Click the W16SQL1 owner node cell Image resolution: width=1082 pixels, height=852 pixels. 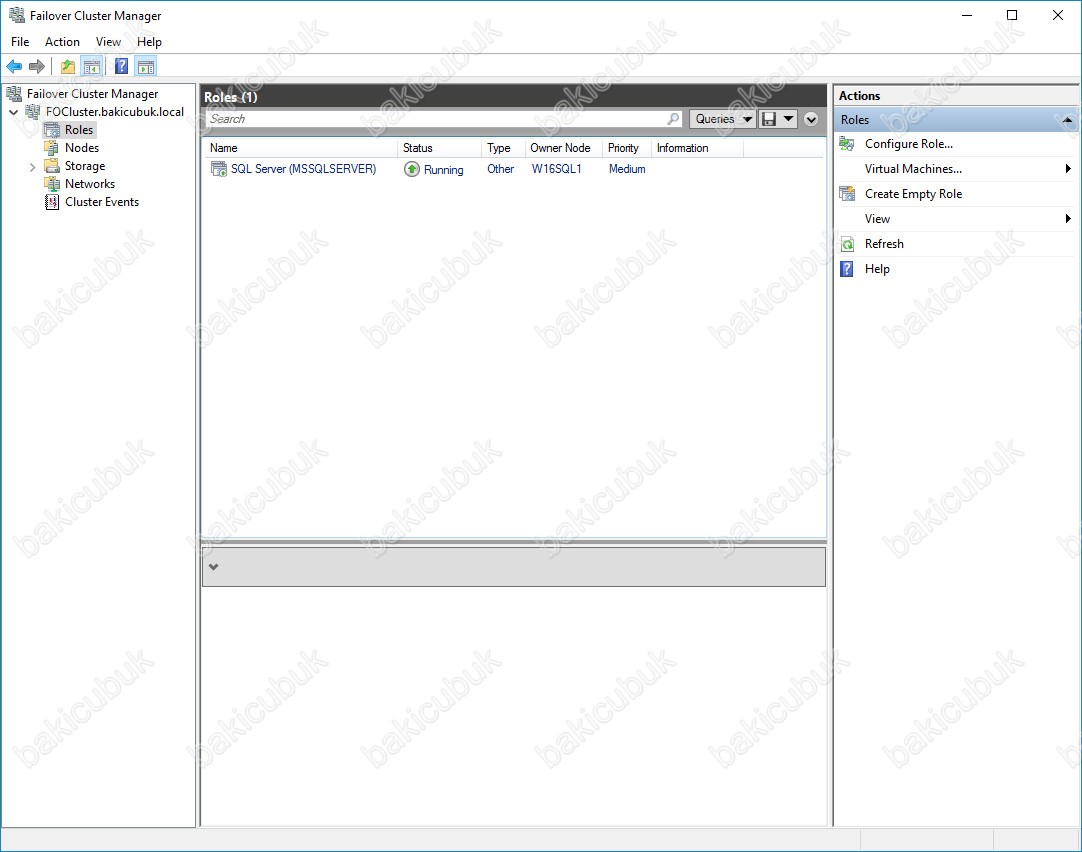click(556, 169)
